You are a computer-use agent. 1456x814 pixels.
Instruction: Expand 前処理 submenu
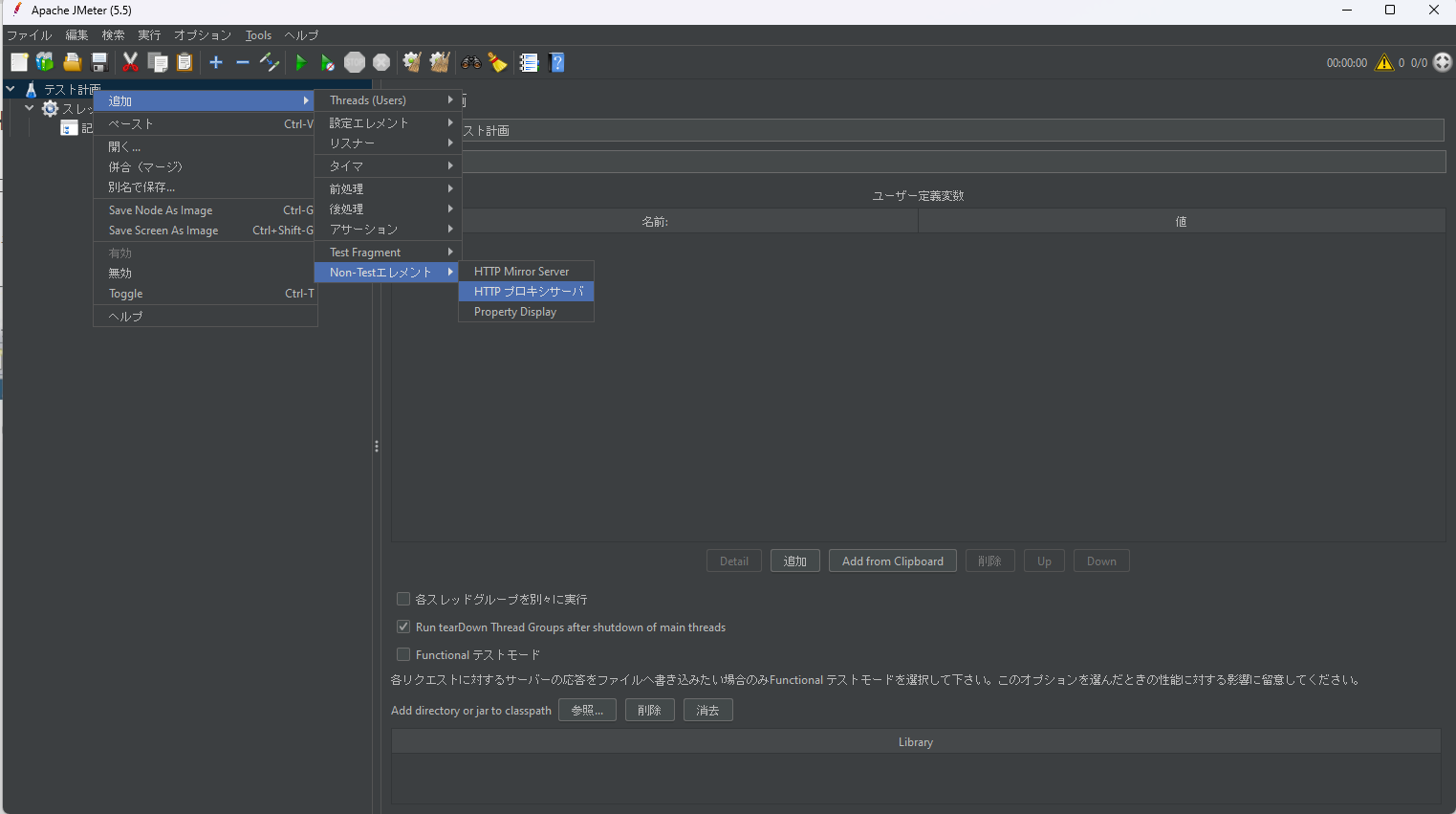tap(388, 188)
